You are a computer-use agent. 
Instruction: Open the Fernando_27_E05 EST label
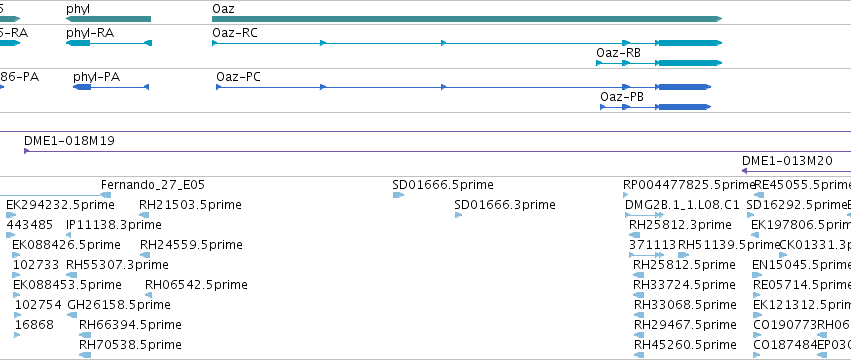tap(153, 185)
